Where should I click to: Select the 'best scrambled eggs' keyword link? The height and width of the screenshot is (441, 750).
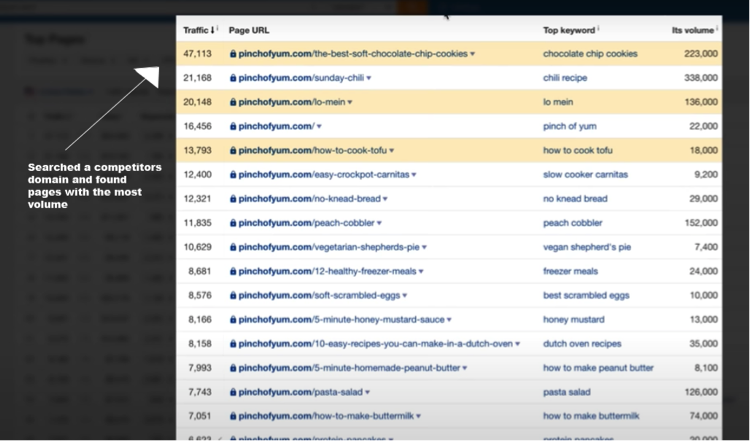pos(584,294)
